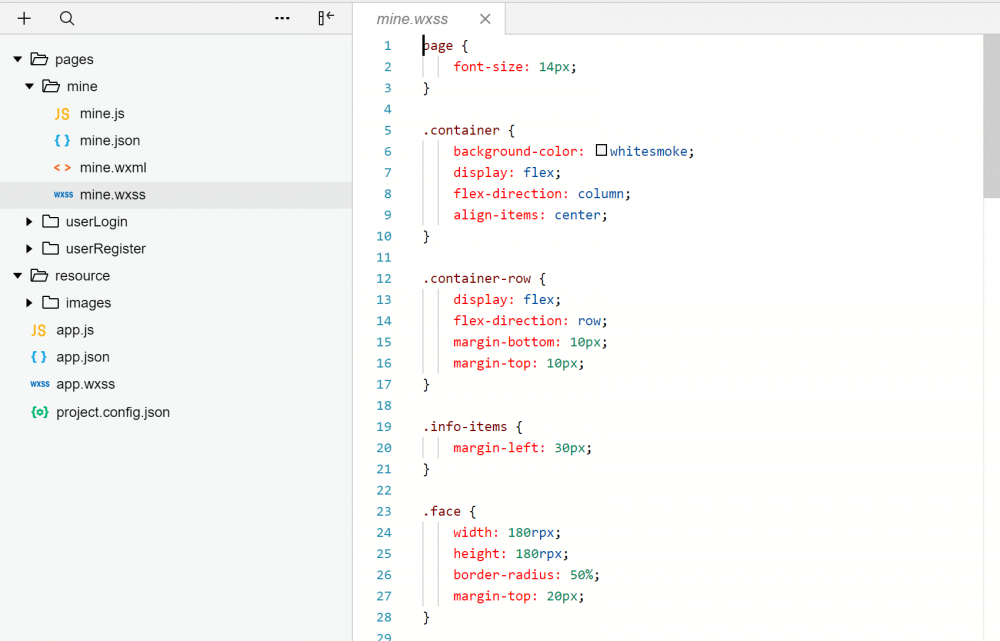This screenshot has height=641, width=1000.
Task: Click the mine.wxml angle brackets icon
Action: tap(62, 168)
